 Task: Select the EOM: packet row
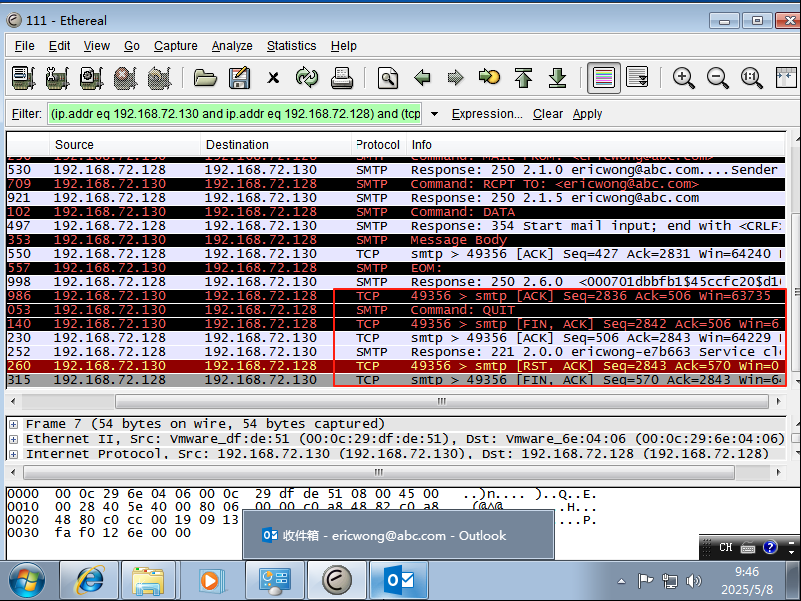[x=396, y=268]
